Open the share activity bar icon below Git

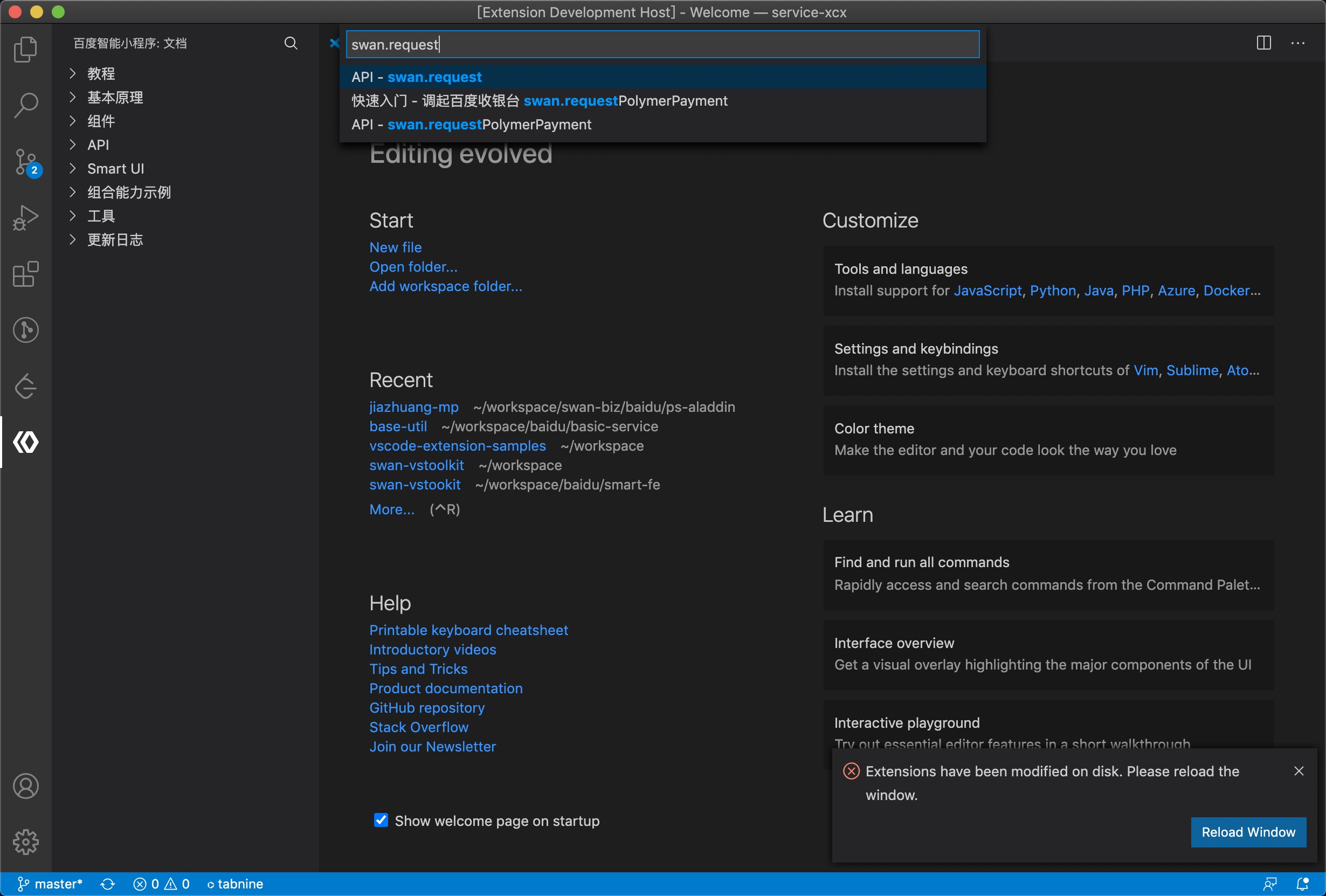pos(26,387)
